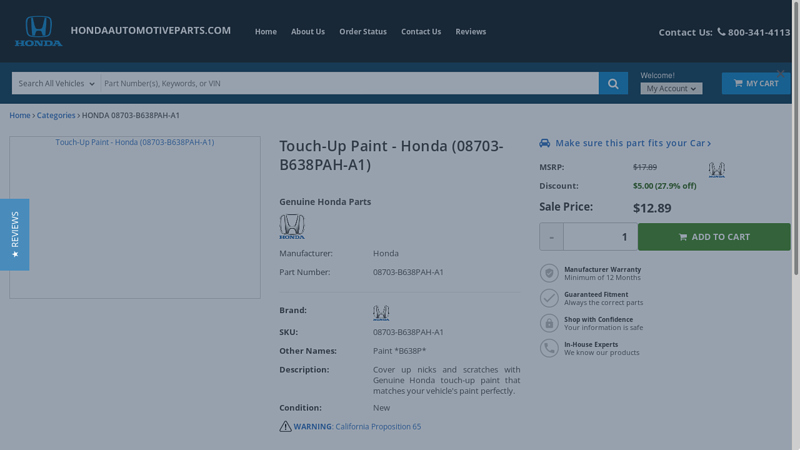Click the Honda logo under Genuine Honda Parts
Image resolution: width=800 pixels, height=450 pixels.
292,227
